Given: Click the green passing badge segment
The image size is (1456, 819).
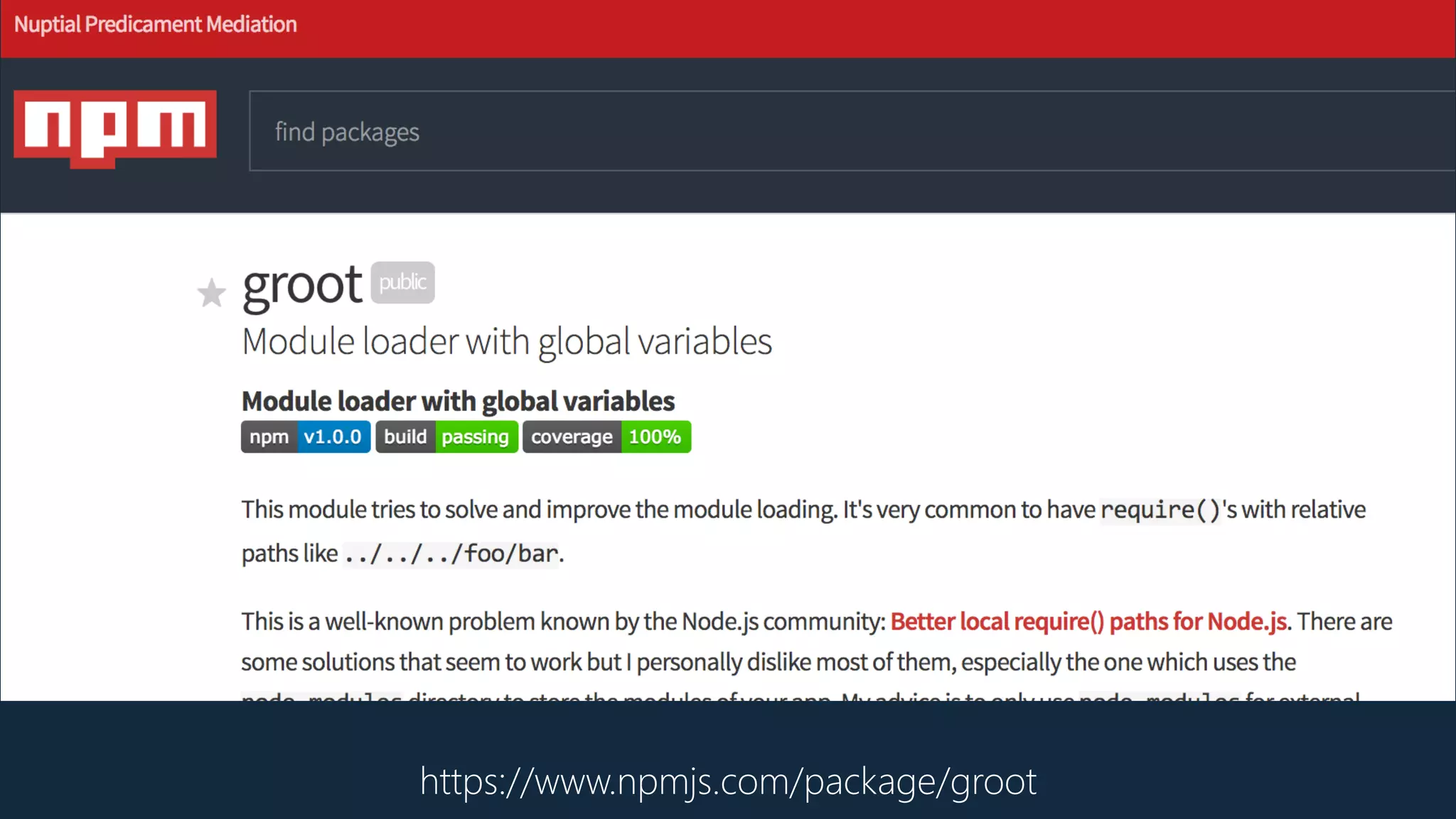Looking at the screenshot, I should 475,437.
